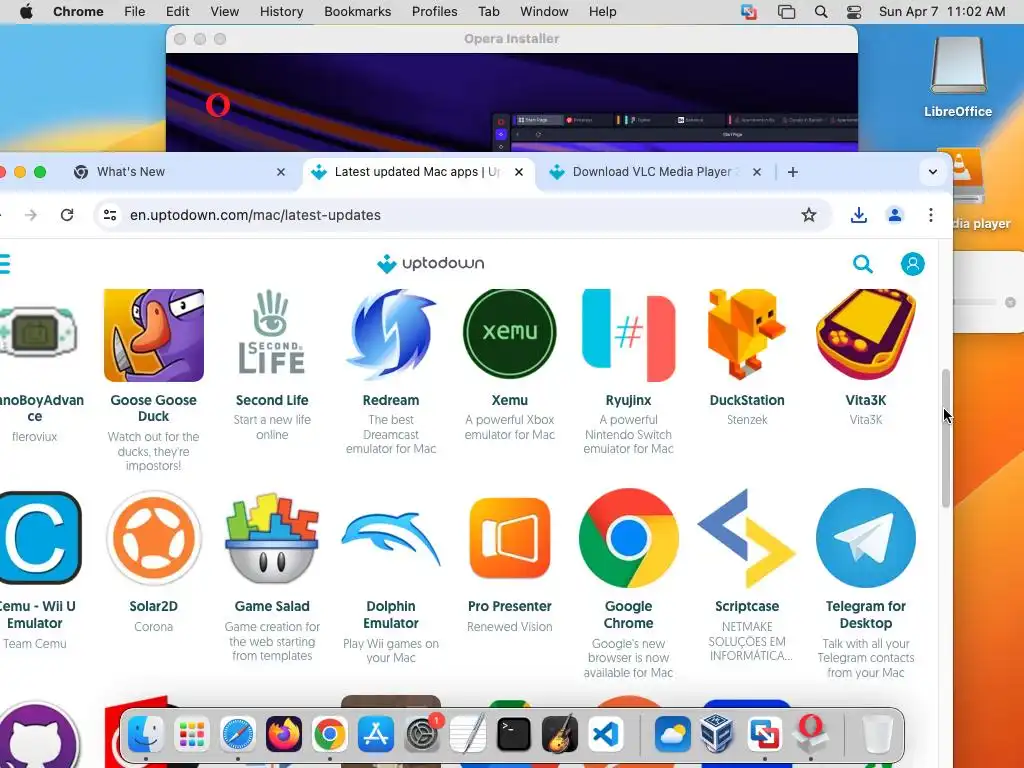Open the Cemu Wii U Emulator icon

(39, 537)
